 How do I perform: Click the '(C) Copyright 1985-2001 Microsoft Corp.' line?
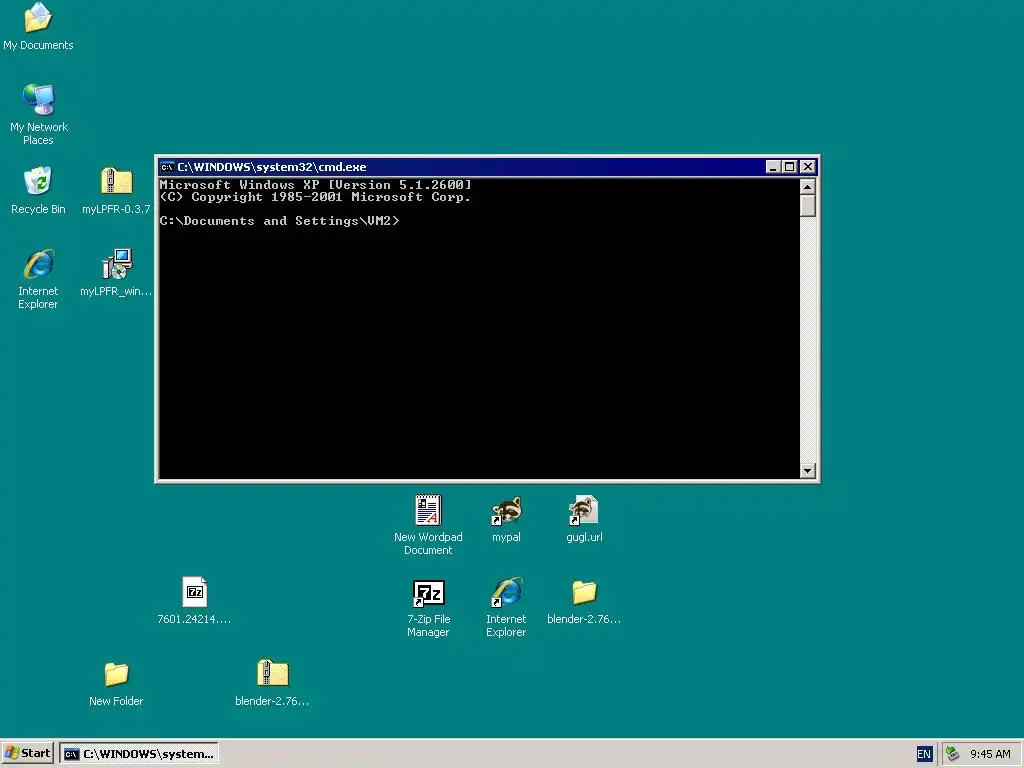[x=315, y=197]
